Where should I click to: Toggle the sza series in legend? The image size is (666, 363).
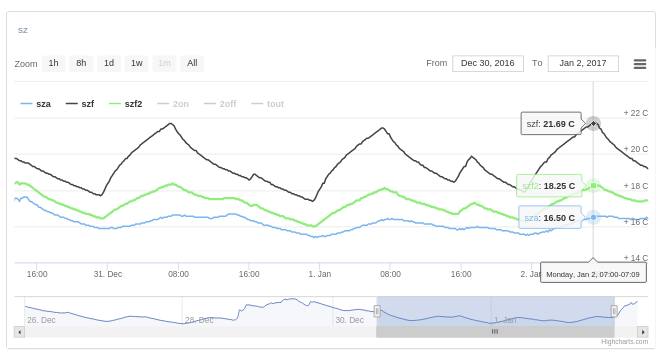(36, 104)
